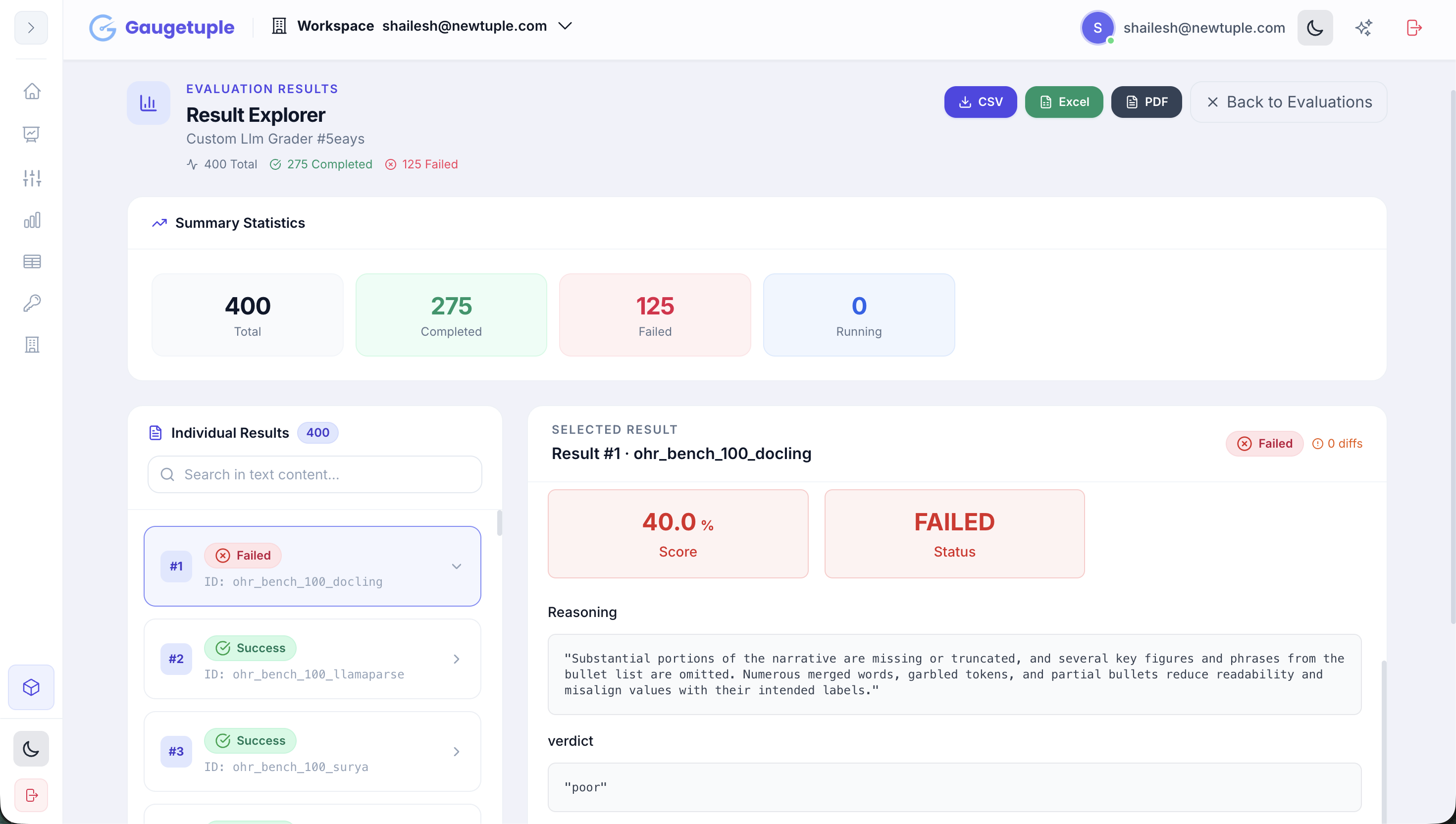Viewport: 1456px width, 824px height.
Task: Click the Summary Statistics trend icon
Action: tap(159, 223)
